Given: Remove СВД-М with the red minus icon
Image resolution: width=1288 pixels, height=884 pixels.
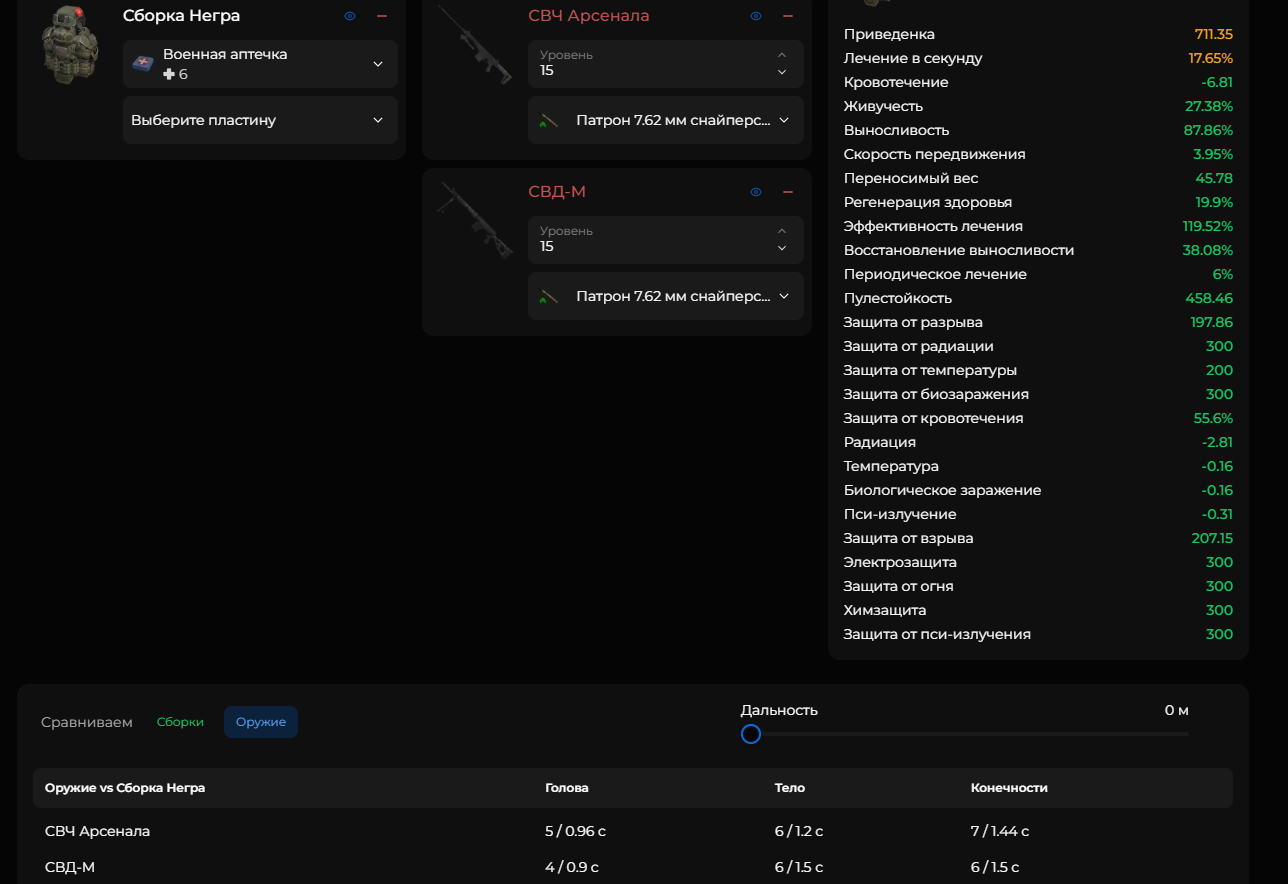Looking at the screenshot, I should 788,192.
